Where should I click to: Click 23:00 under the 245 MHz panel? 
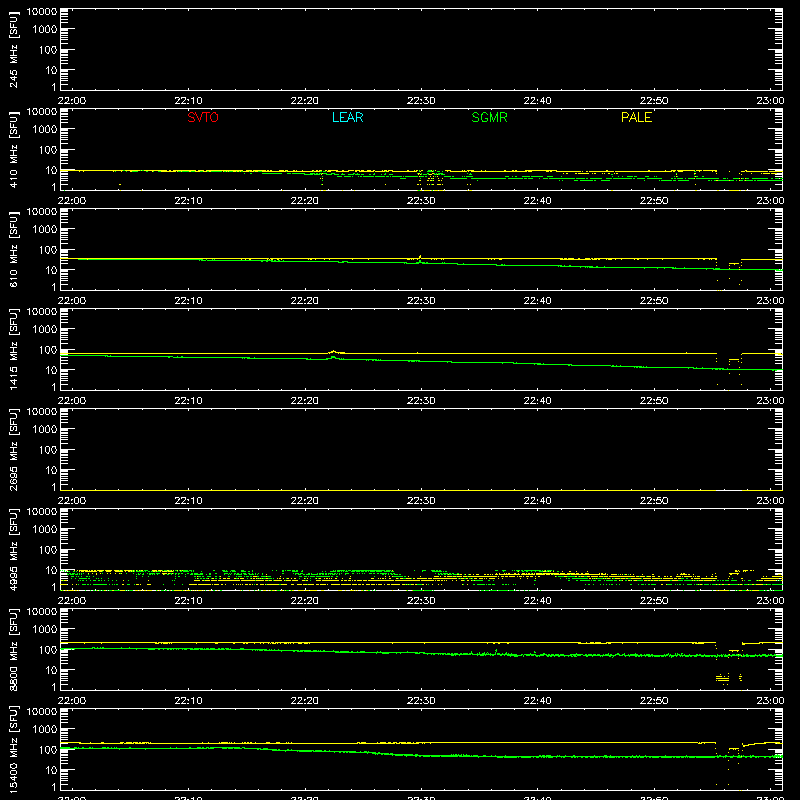tap(770, 101)
